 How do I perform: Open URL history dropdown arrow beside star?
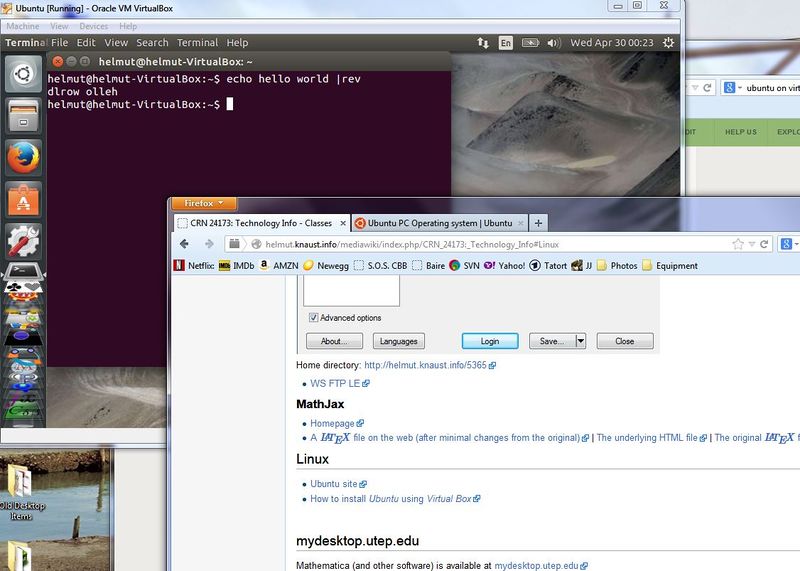point(751,244)
